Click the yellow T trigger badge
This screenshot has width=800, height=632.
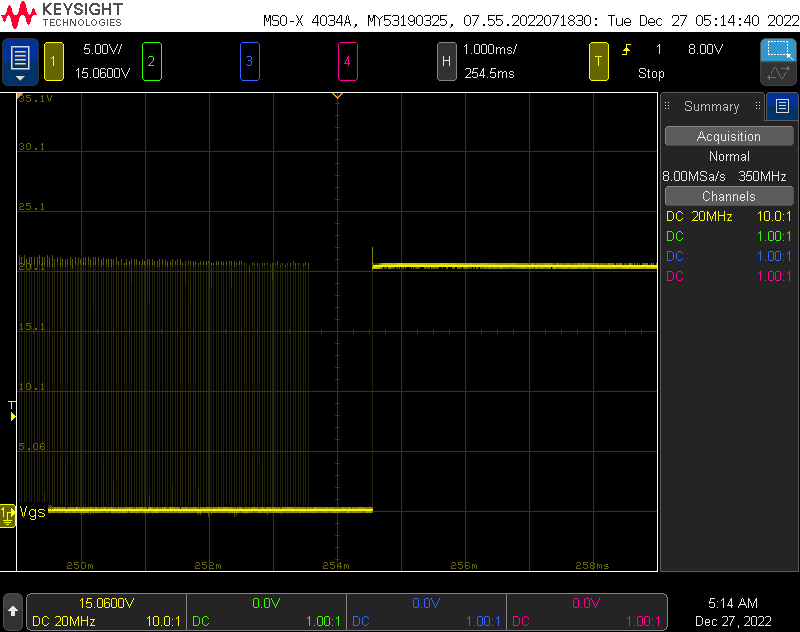coord(599,61)
